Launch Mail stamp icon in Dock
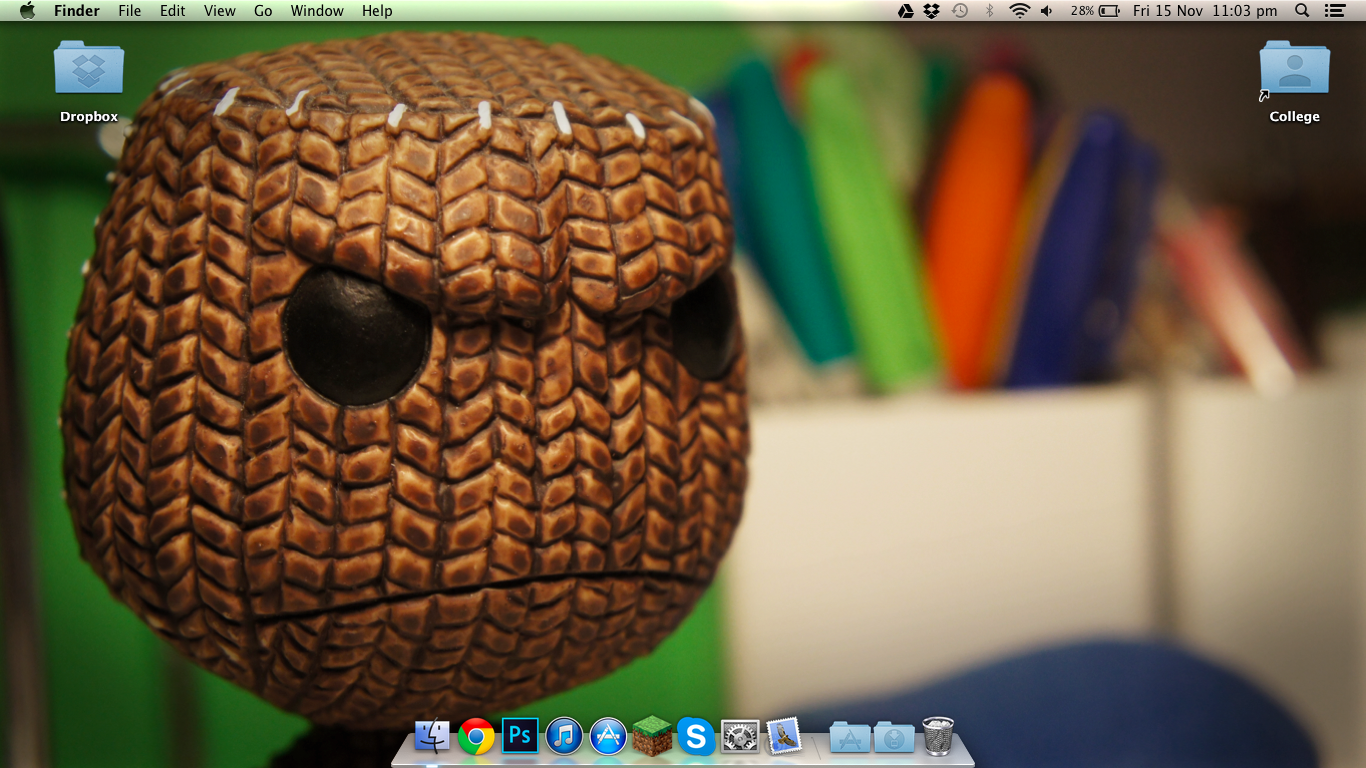 click(x=784, y=736)
